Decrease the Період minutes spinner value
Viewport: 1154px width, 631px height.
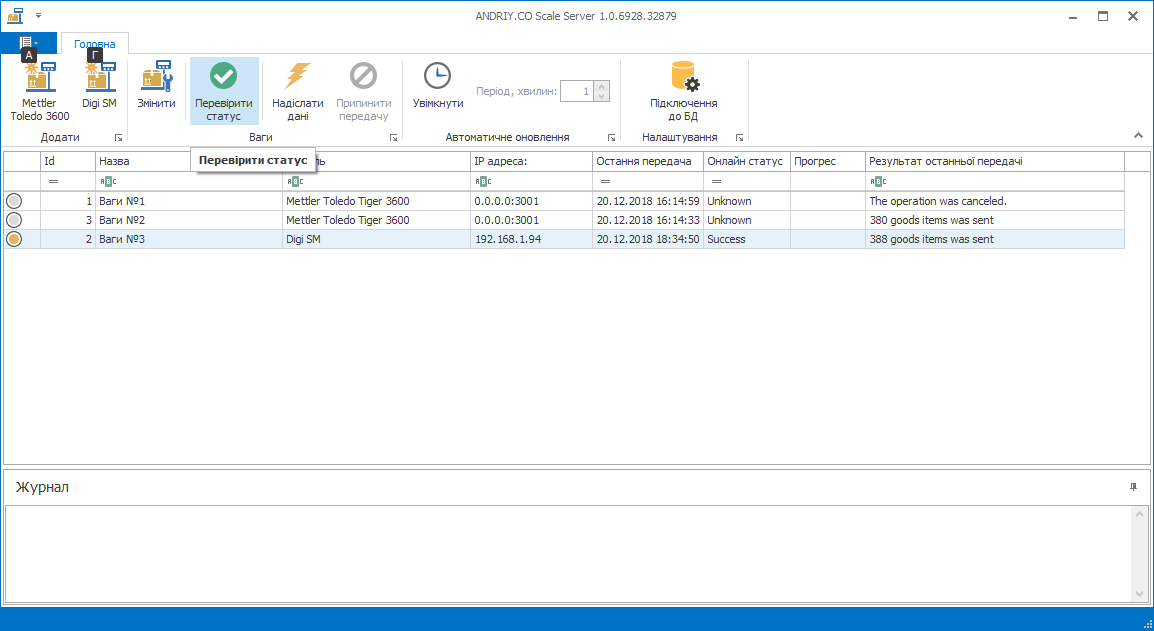[x=602, y=96]
